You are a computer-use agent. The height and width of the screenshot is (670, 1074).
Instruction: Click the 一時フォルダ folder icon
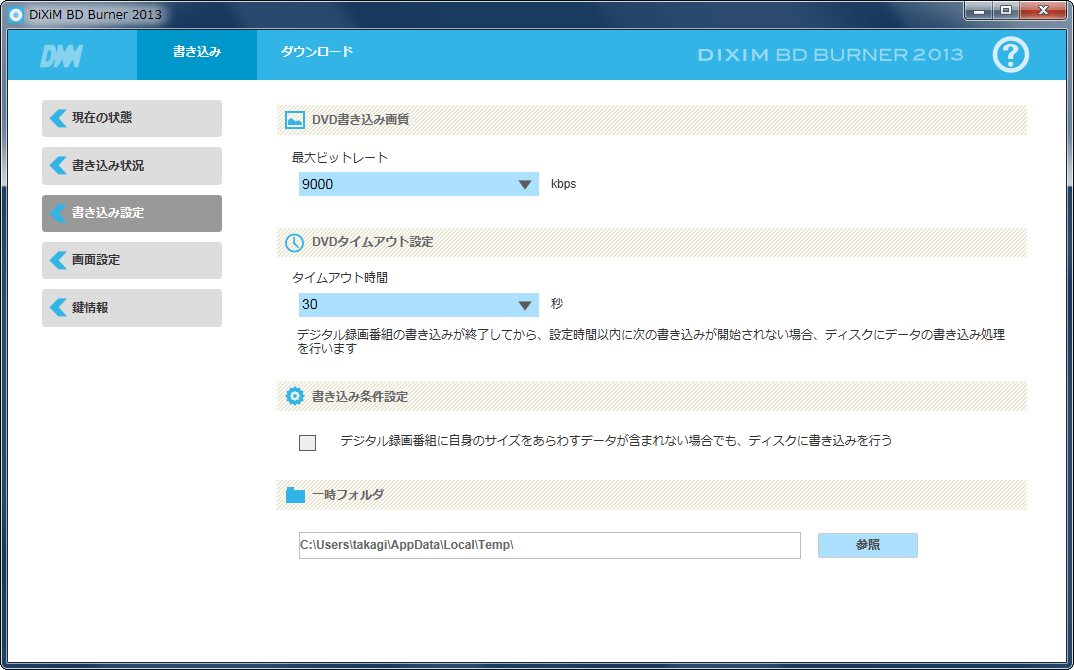[x=295, y=495]
